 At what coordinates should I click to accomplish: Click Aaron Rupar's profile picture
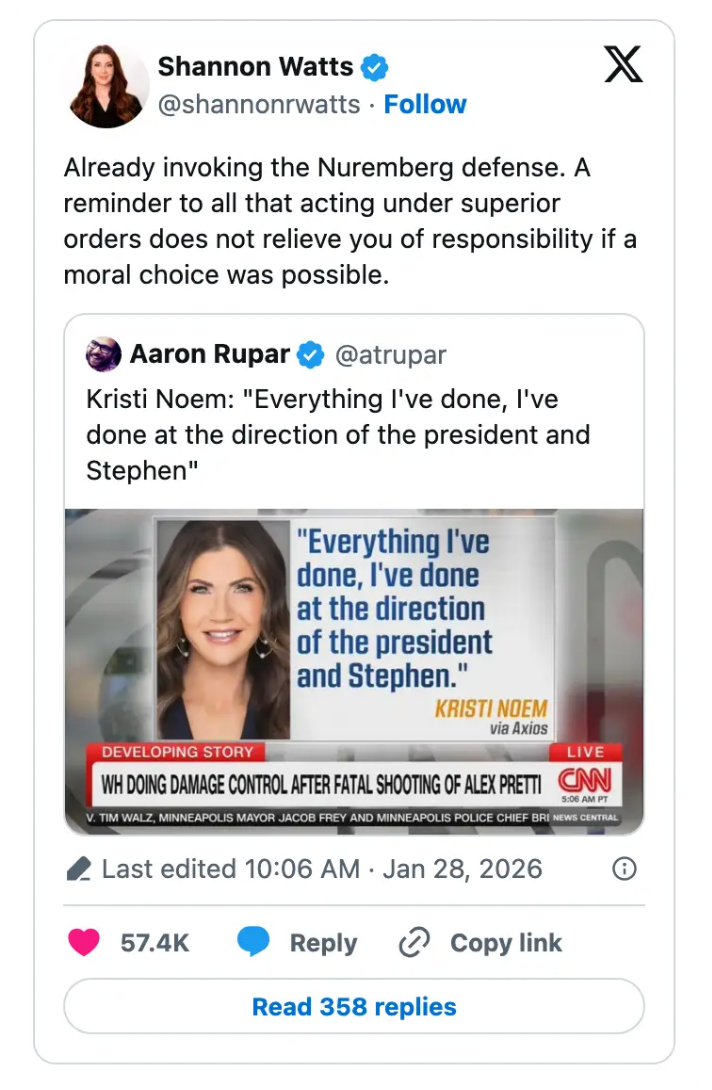(x=101, y=354)
